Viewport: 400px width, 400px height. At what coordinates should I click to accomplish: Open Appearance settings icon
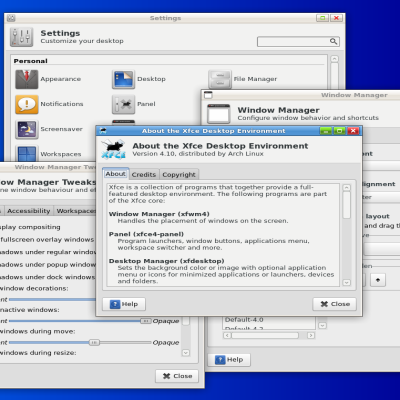27,79
